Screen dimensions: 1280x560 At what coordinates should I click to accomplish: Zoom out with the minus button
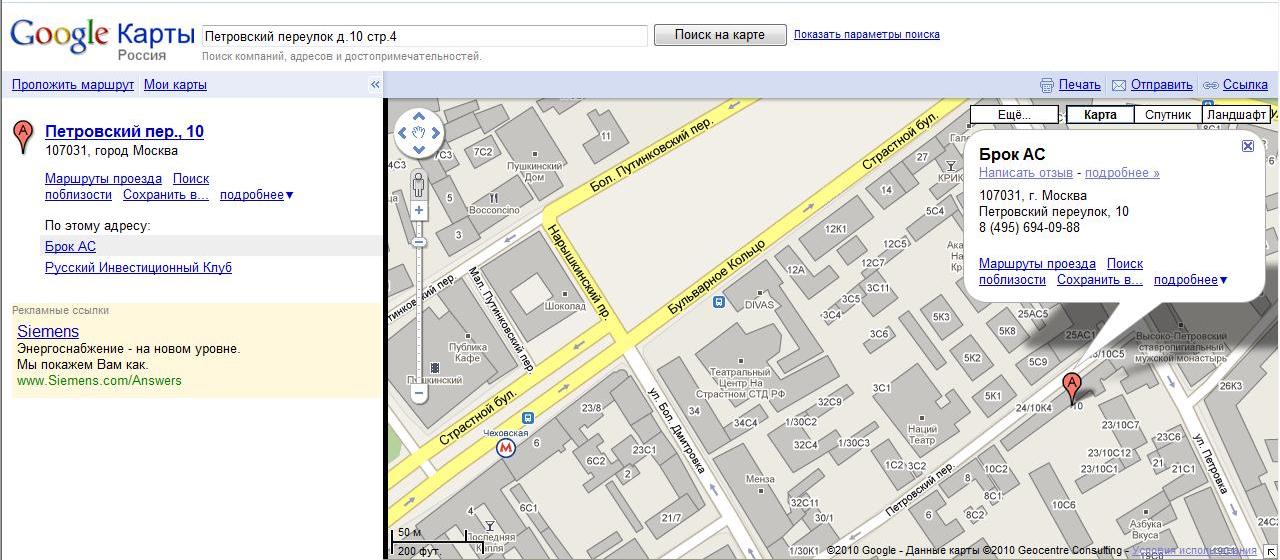click(419, 393)
